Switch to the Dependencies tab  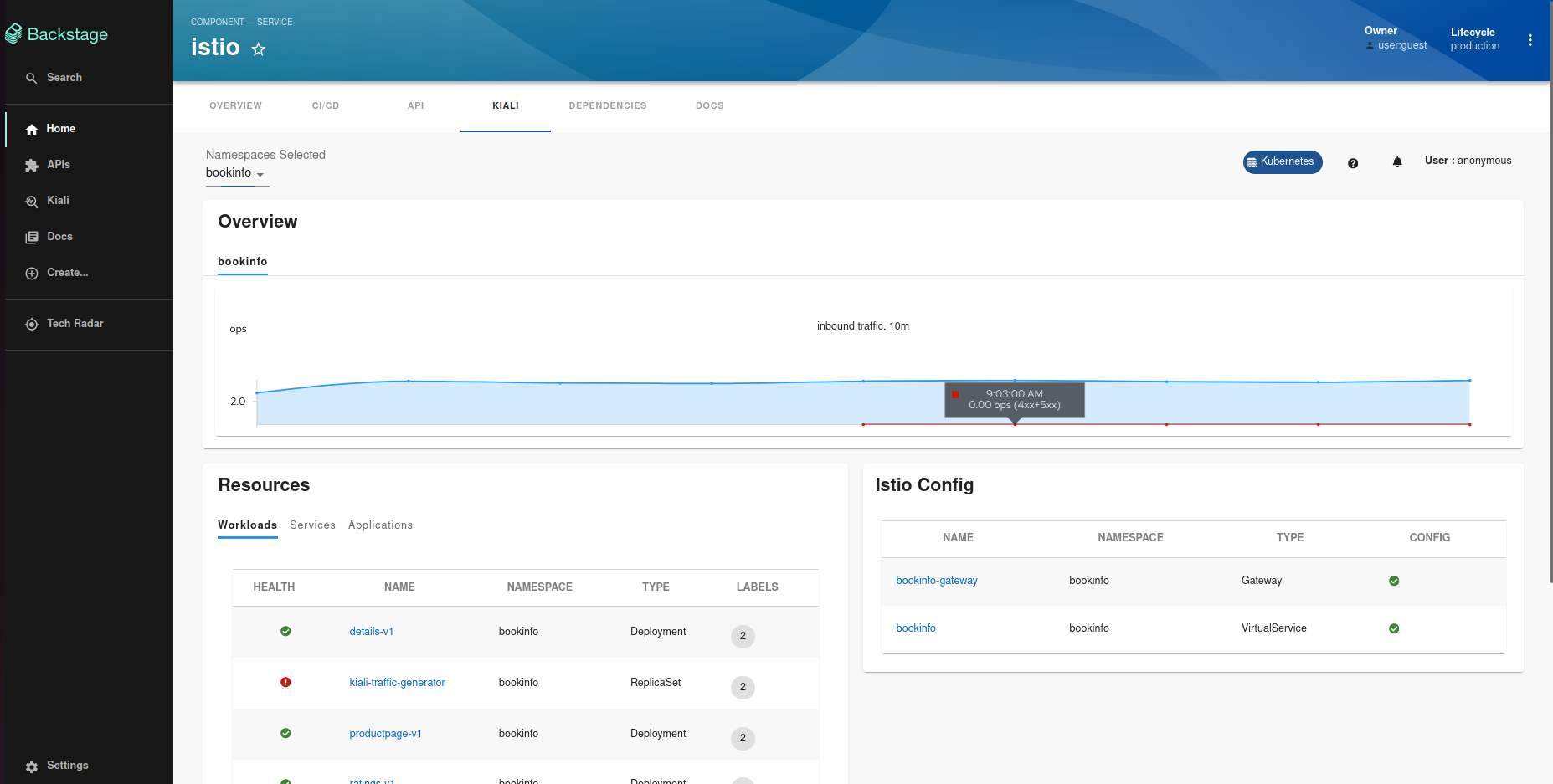point(607,106)
